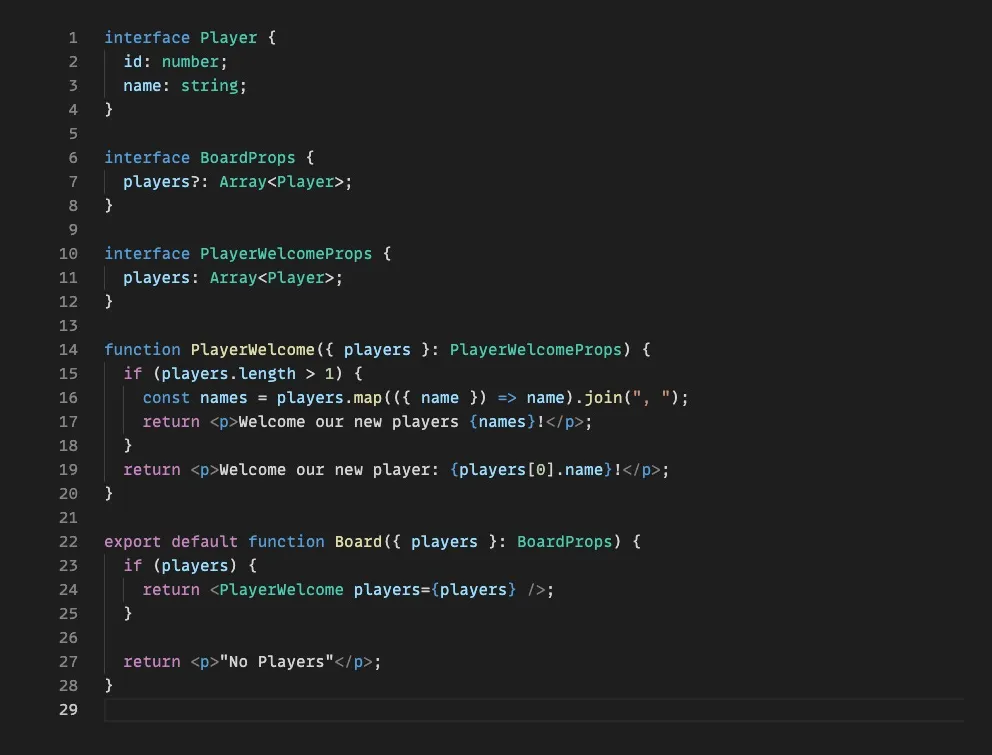Viewport: 992px width, 755px height.
Task: Click 'Welcome our new player:' text on line 19
Action: pyautogui.click(x=329, y=470)
